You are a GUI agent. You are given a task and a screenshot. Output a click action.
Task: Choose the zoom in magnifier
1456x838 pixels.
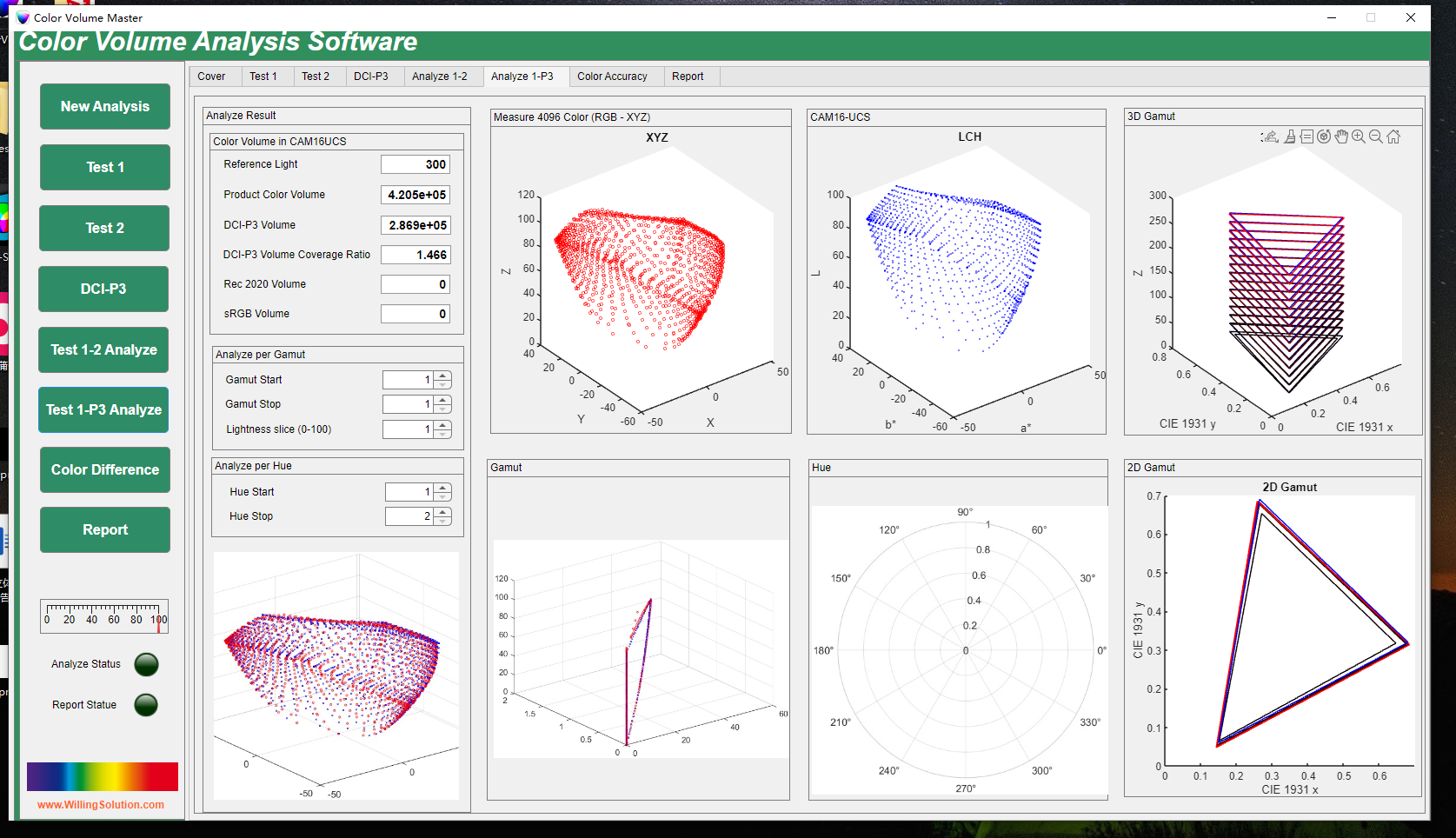pyautogui.click(x=1359, y=136)
